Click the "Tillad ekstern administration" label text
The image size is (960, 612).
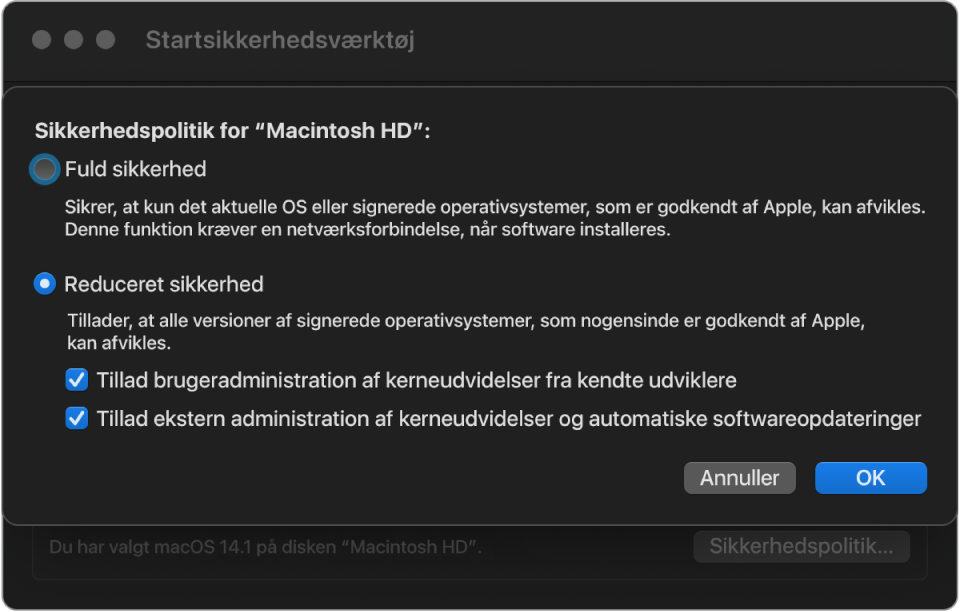pyautogui.click(x=508, y=418)
